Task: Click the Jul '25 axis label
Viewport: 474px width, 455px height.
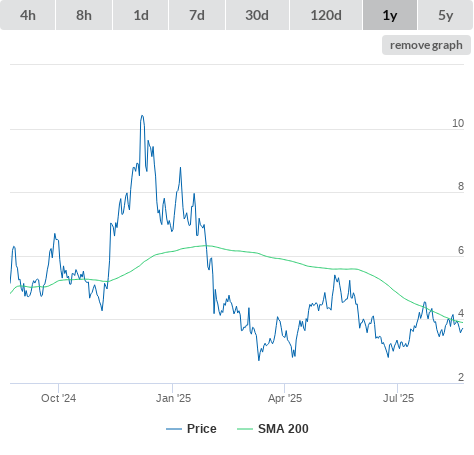Action: pyautogui.click(x=398, y=398)
